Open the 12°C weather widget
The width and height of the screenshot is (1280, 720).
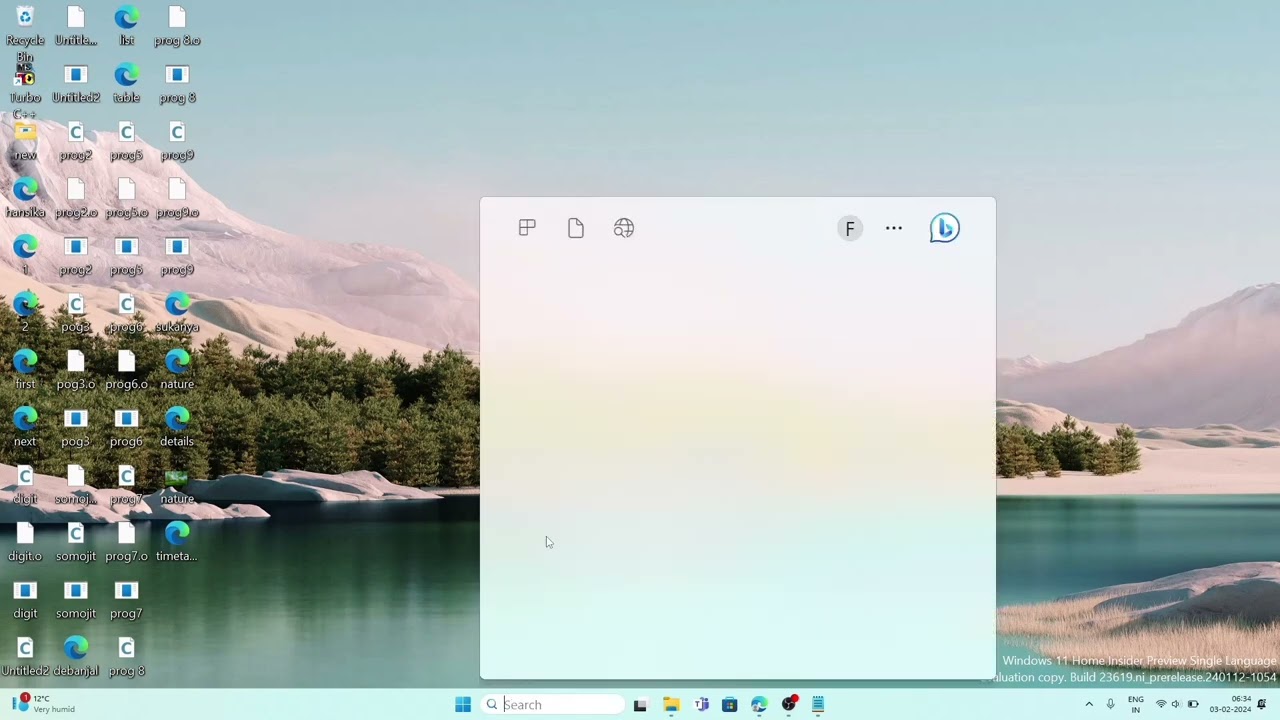(x=44, y=704)
